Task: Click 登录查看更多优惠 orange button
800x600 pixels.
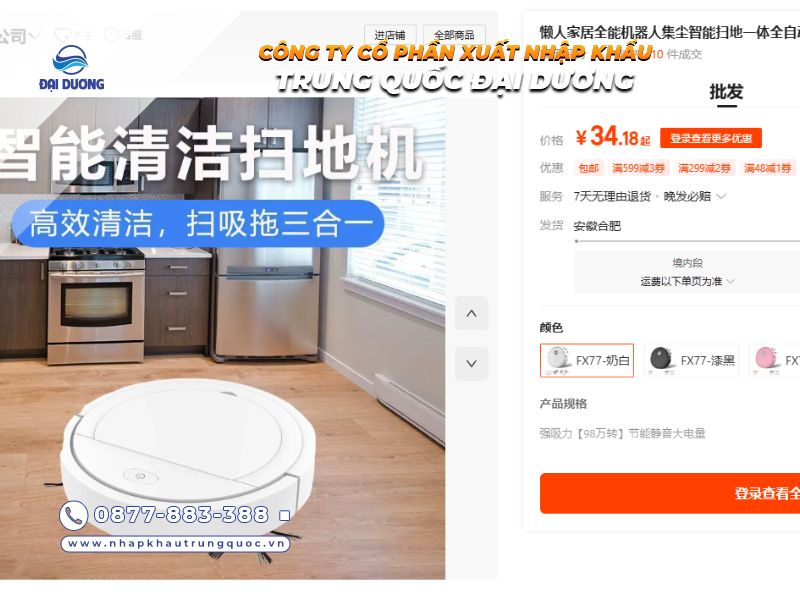Action: 711,138
